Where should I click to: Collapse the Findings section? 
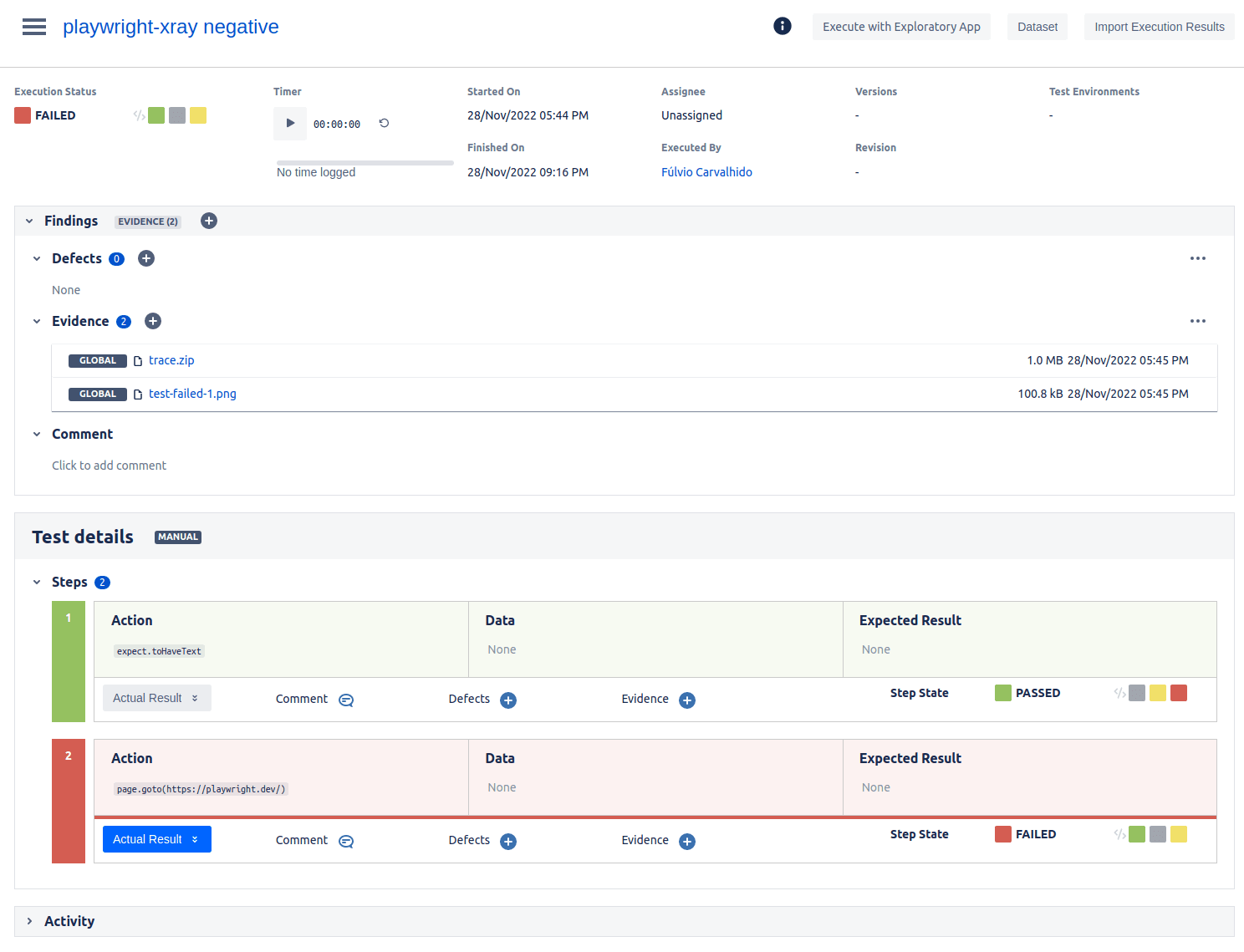(29, 221)
